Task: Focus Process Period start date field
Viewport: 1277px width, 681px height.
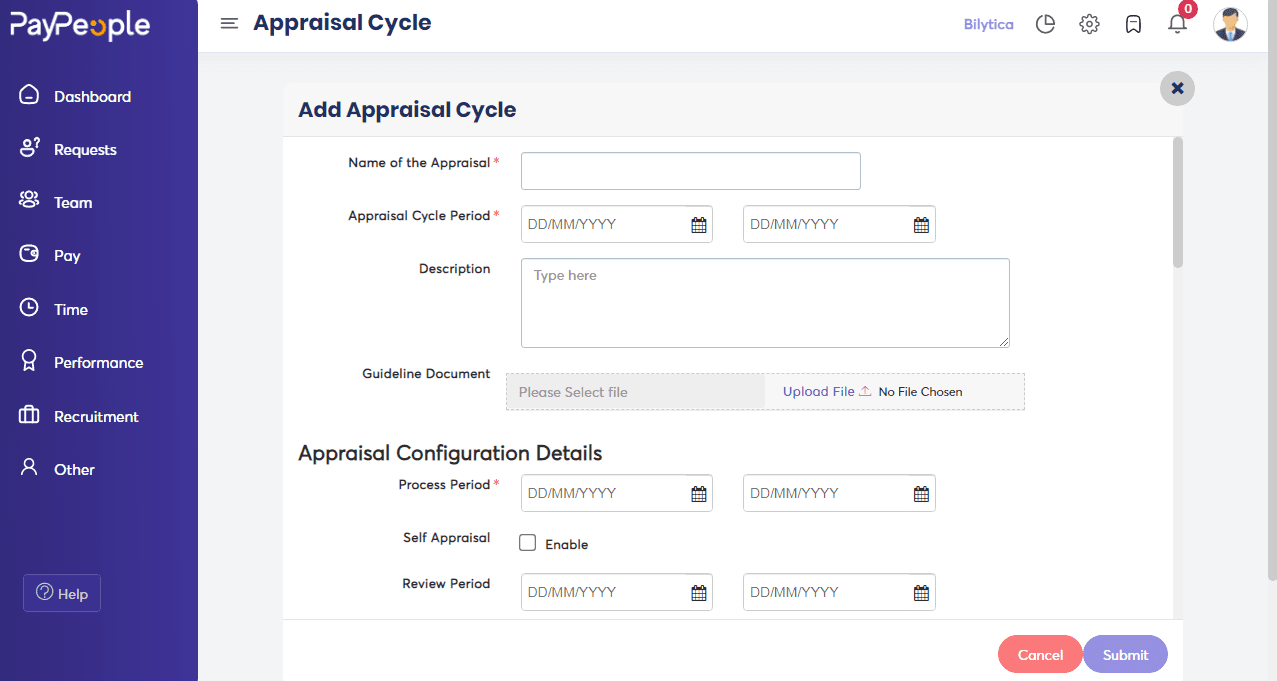Action: point(617,493)
